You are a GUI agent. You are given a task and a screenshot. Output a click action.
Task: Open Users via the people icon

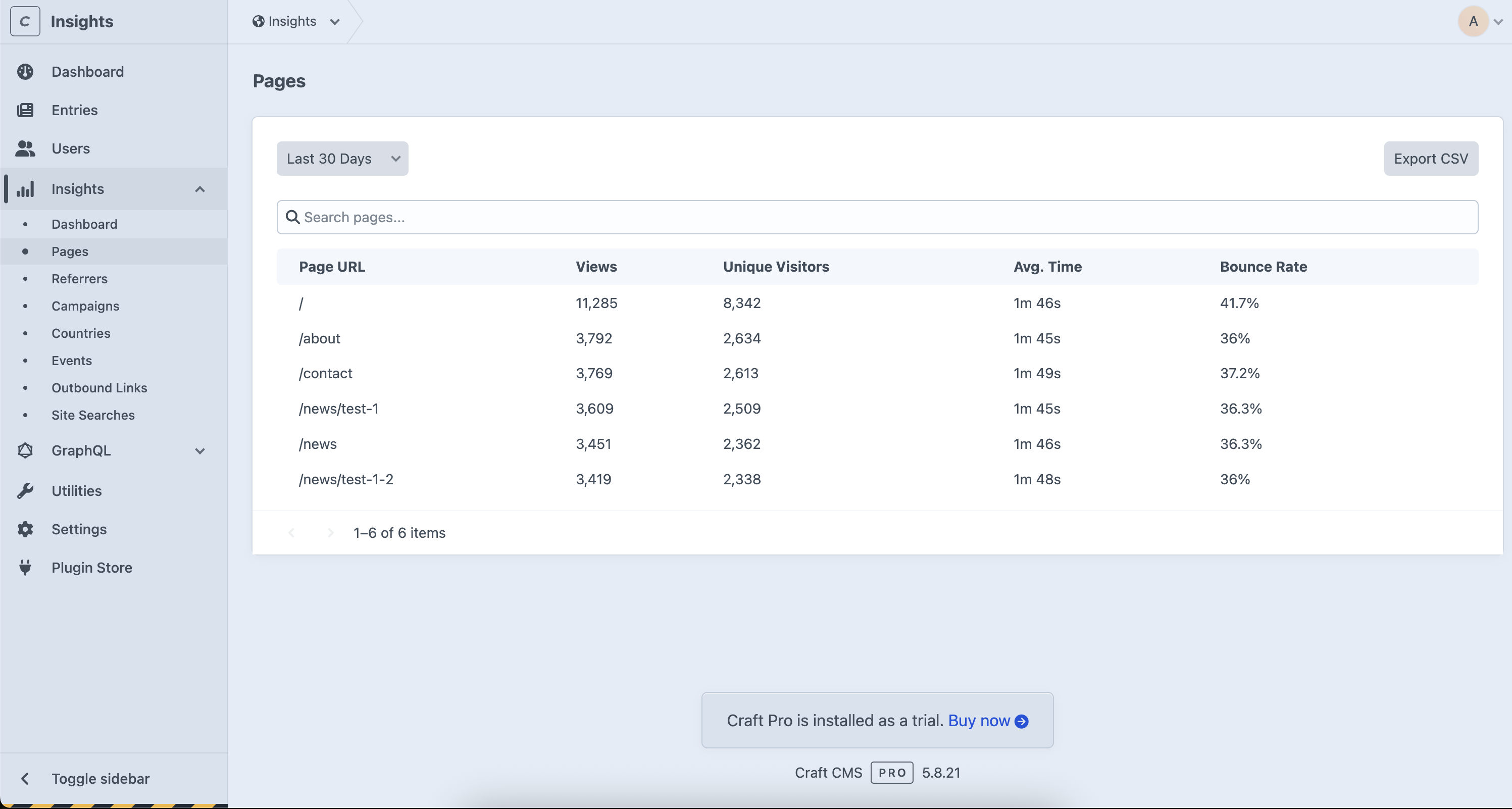pos(25,148)
